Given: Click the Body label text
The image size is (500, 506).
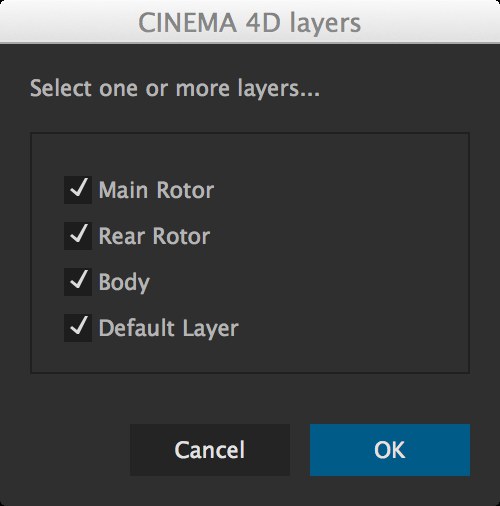Looking at the screenshot, I should click(124, 282).
